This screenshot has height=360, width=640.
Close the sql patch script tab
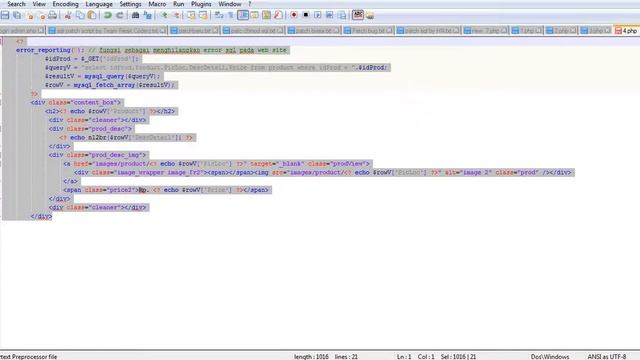click(163, 31)
